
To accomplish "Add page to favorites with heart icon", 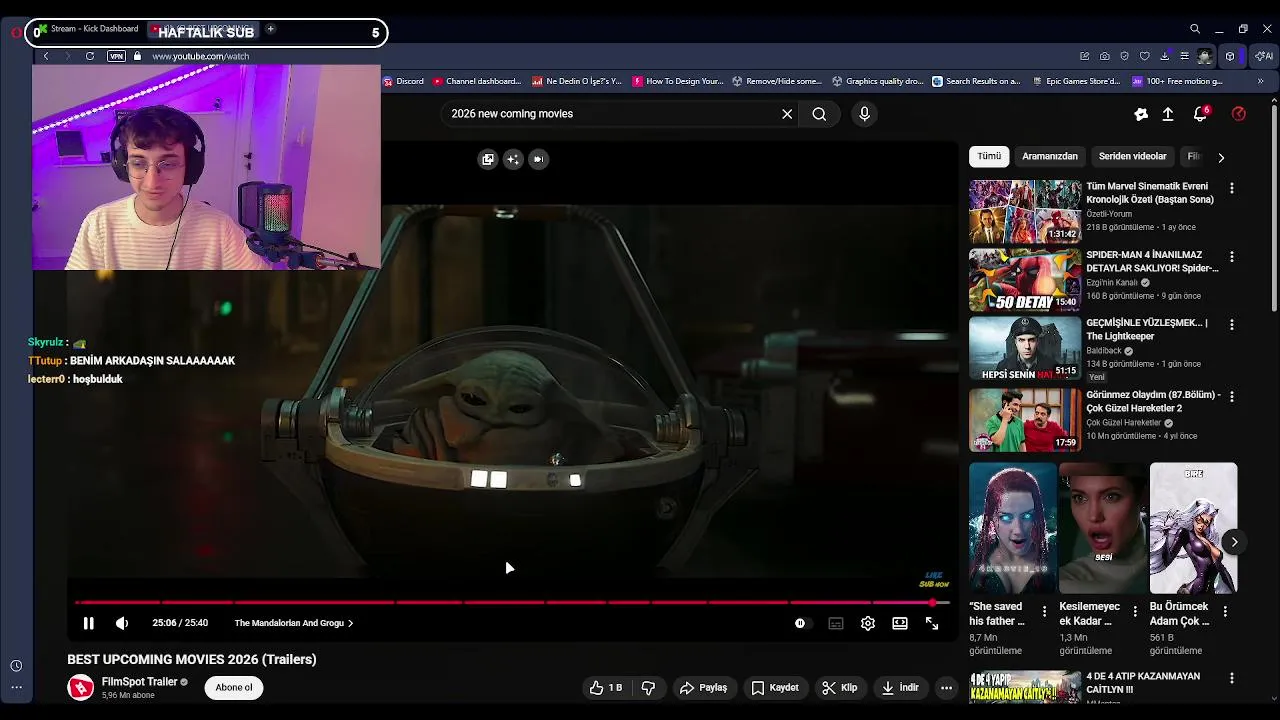I will pos(1145,56).
